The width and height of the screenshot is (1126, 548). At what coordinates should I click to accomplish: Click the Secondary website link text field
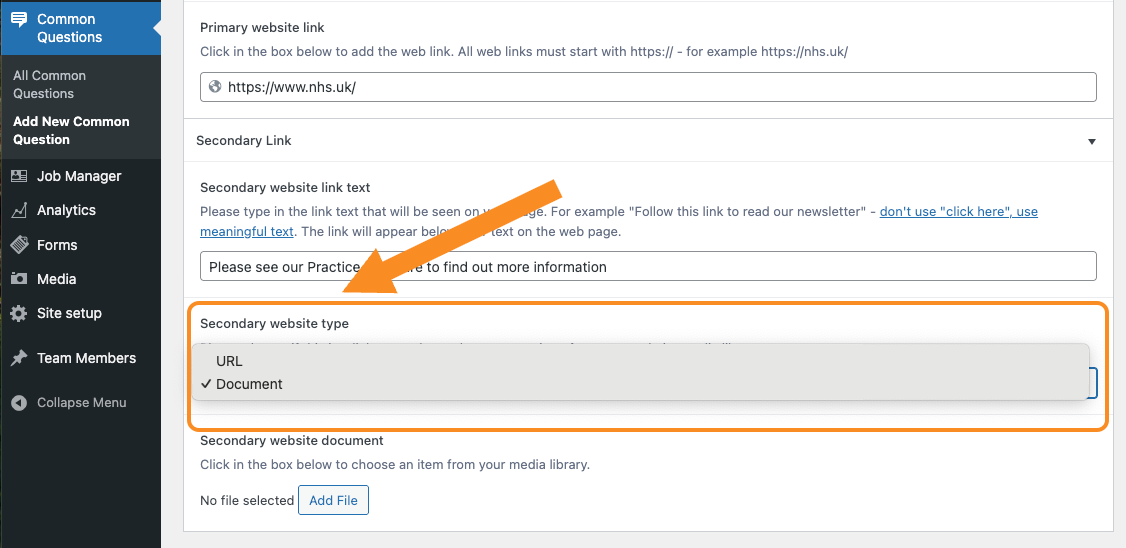648,266
